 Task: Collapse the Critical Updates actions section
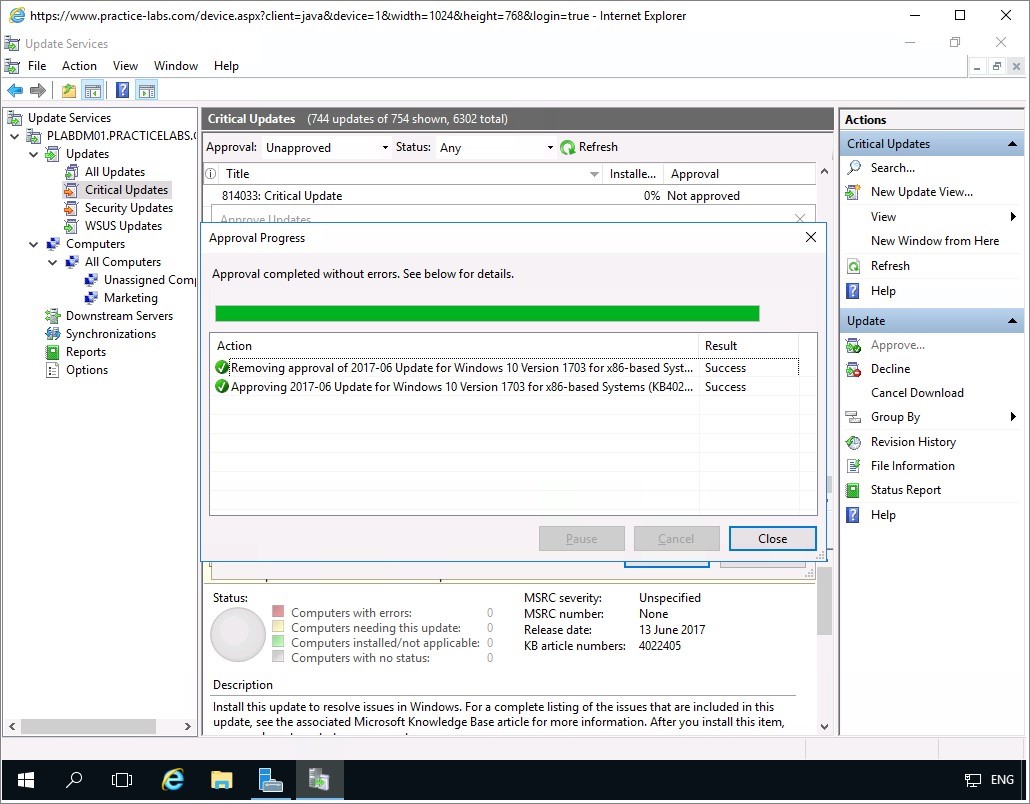pyautogui.click(x=1013, y=144)
